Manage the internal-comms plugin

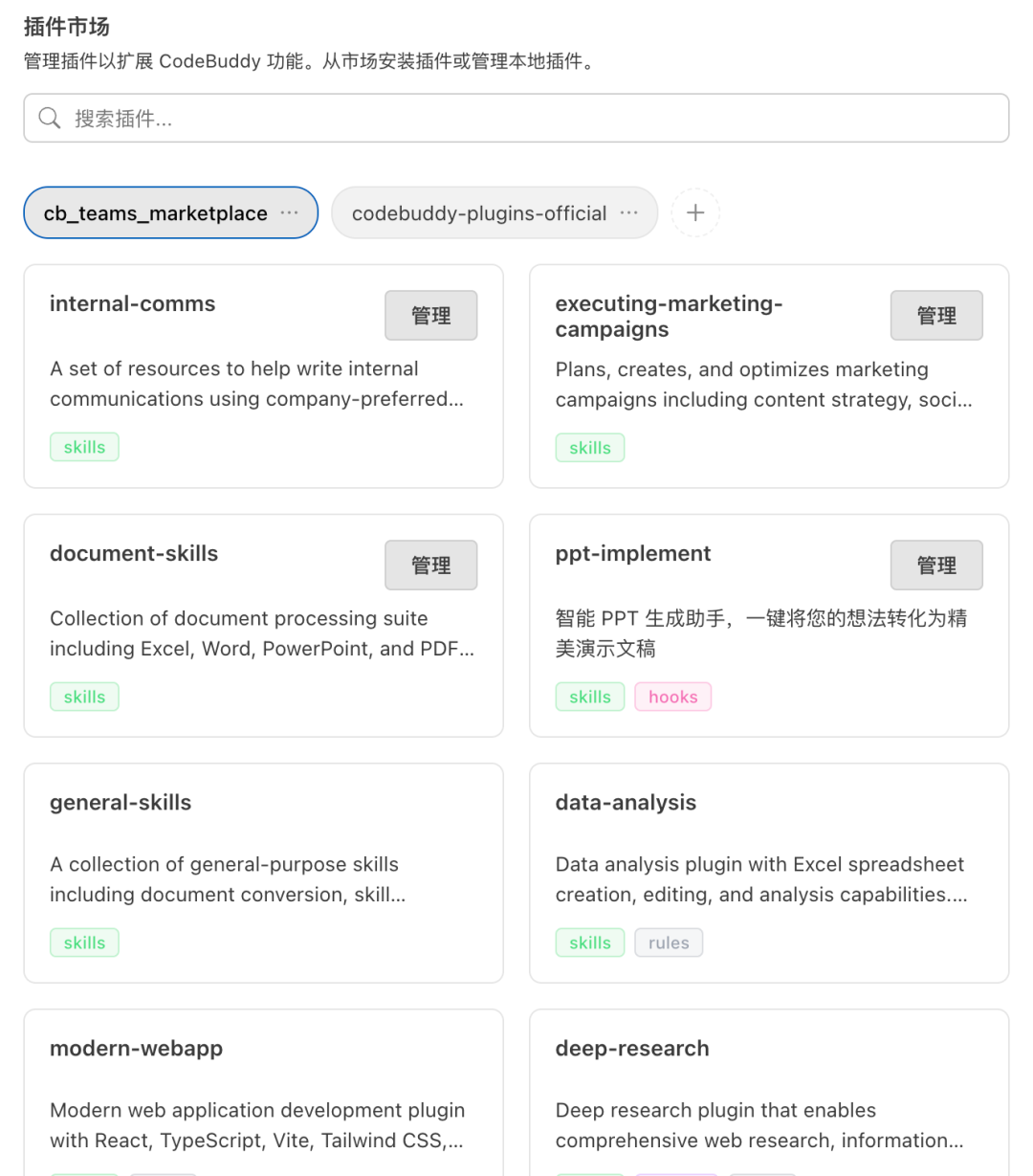[x=431, y=316]
